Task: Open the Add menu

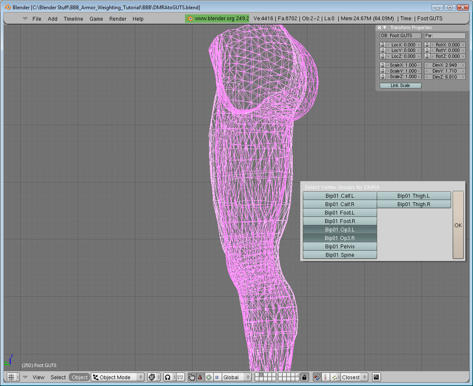Action: click(x=53, y=19)
